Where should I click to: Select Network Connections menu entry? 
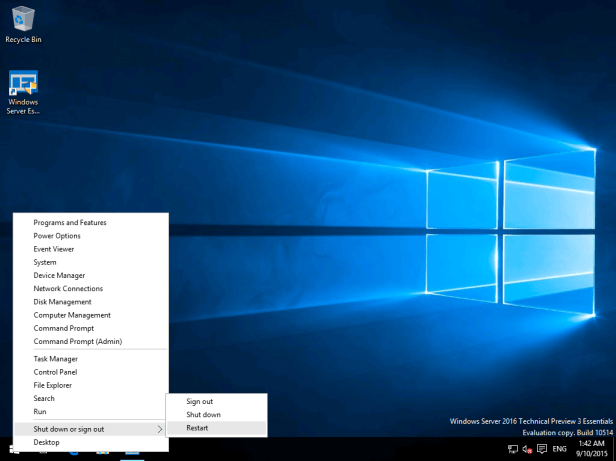tap(68, 288)
